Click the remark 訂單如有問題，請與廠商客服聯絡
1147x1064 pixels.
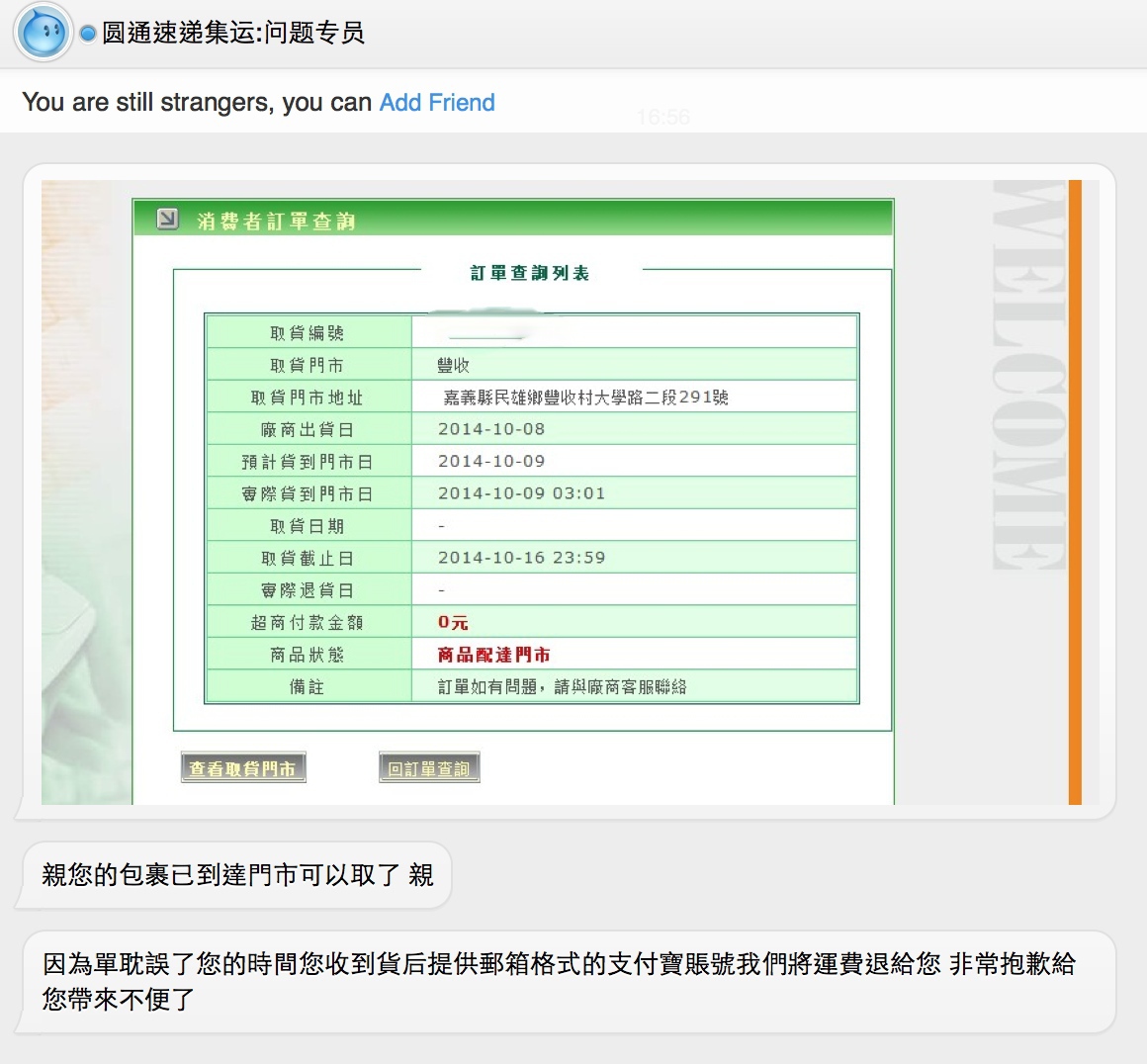click(x=562, y=687)
